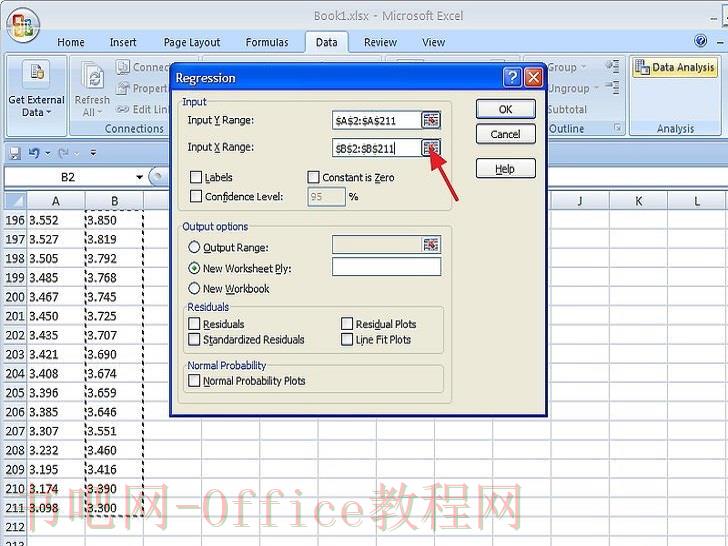Toggle the Labels checkbox
Image resolution: width=728 pixels, height=546 pixels.
196,177
